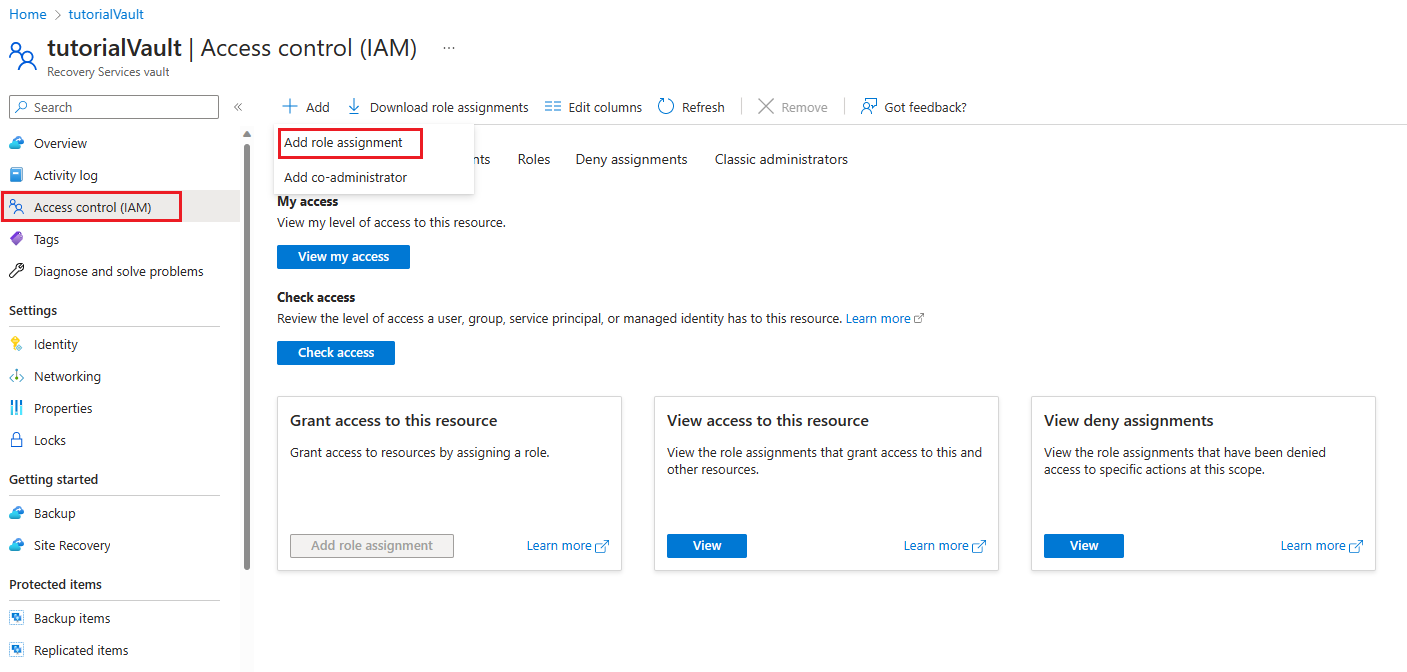Screen dimensions: 1407x672
Task: Collapse the sidebar with double chevron
Action: 238,107
